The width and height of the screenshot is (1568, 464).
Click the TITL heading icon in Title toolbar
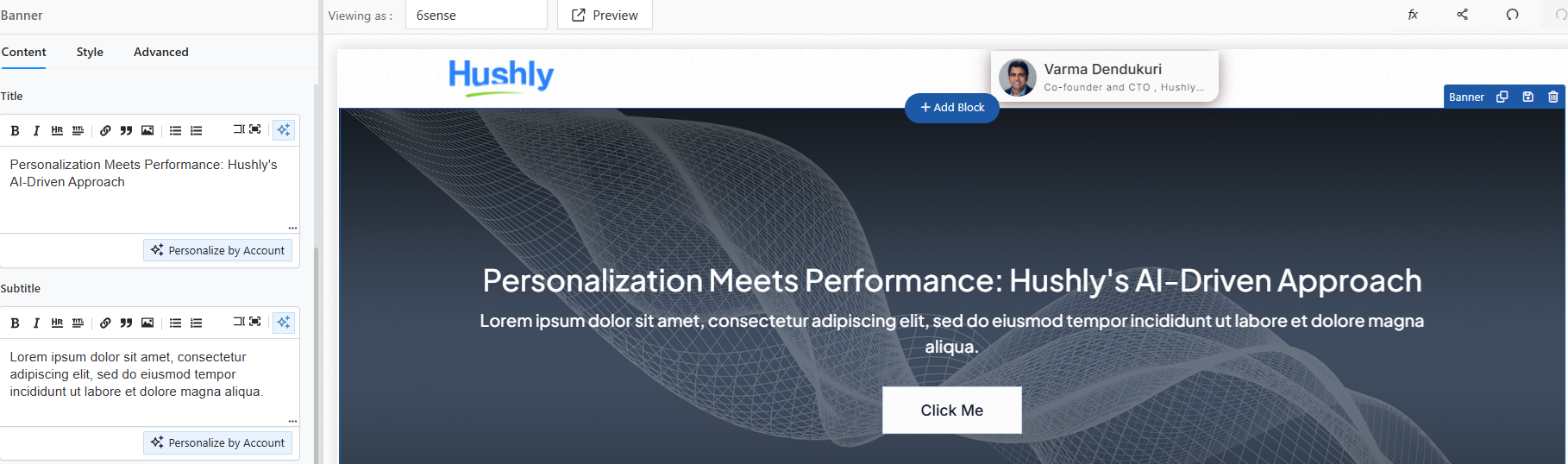pos(78,131)
